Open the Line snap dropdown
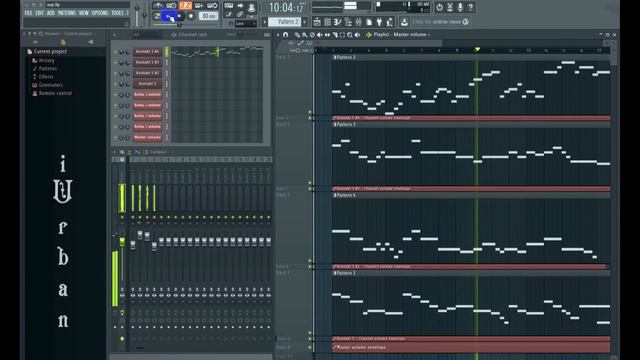This screenshot has height=360, width=640. pos(246,24)
